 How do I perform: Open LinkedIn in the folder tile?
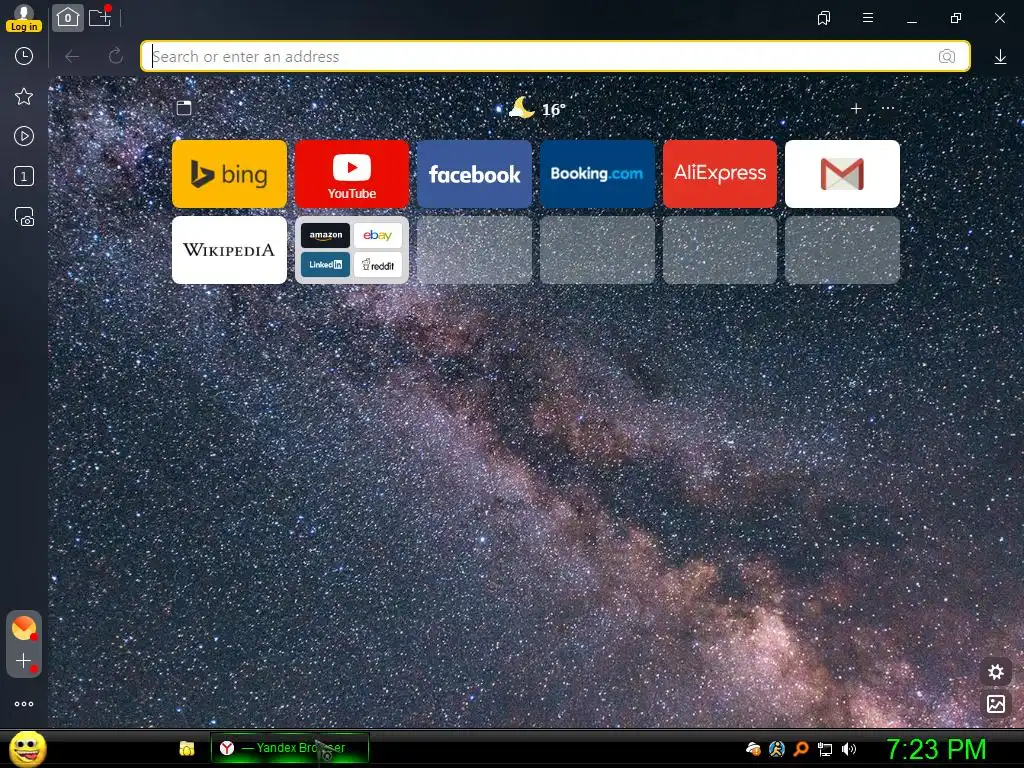click(x=325, y=264)
